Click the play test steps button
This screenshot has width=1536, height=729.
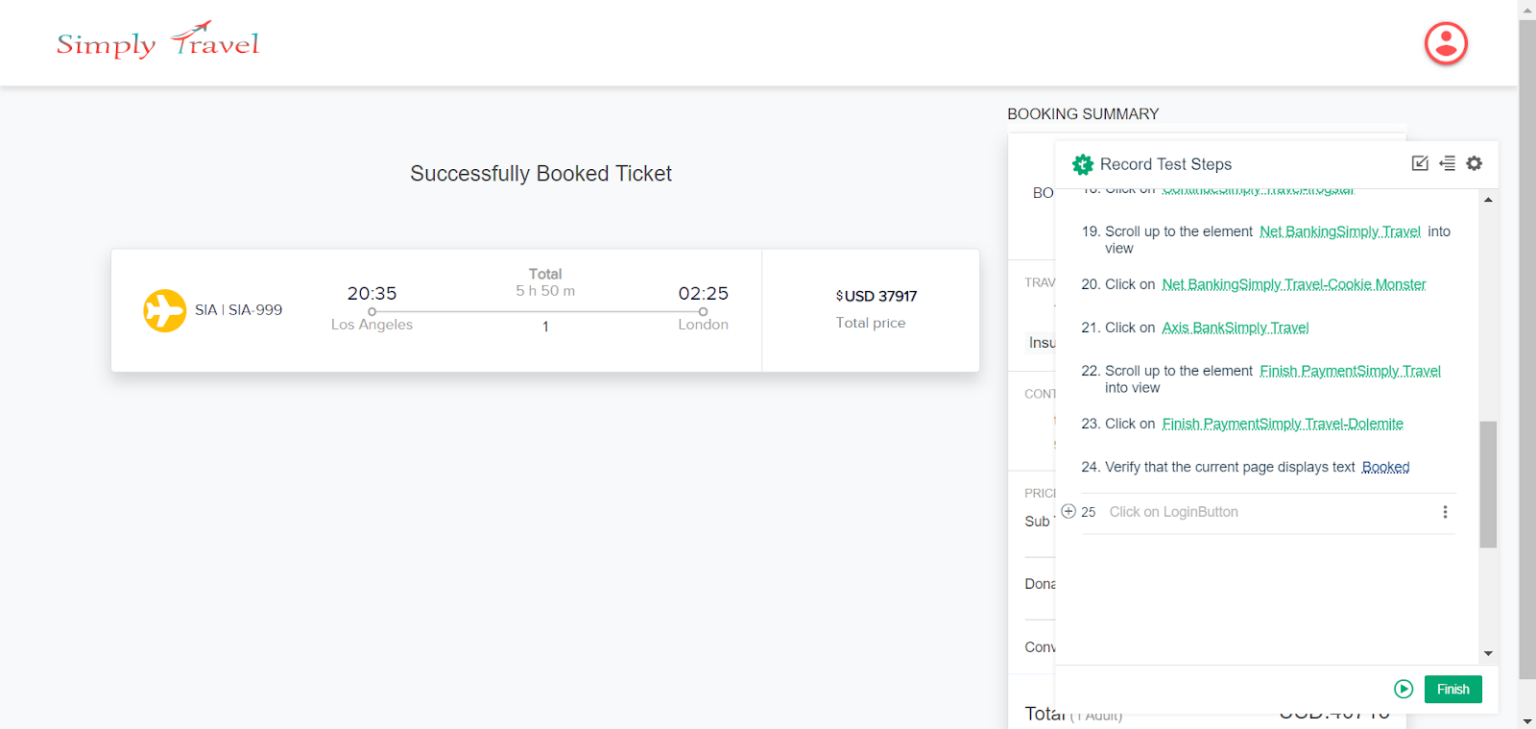tap(1404, 689)
